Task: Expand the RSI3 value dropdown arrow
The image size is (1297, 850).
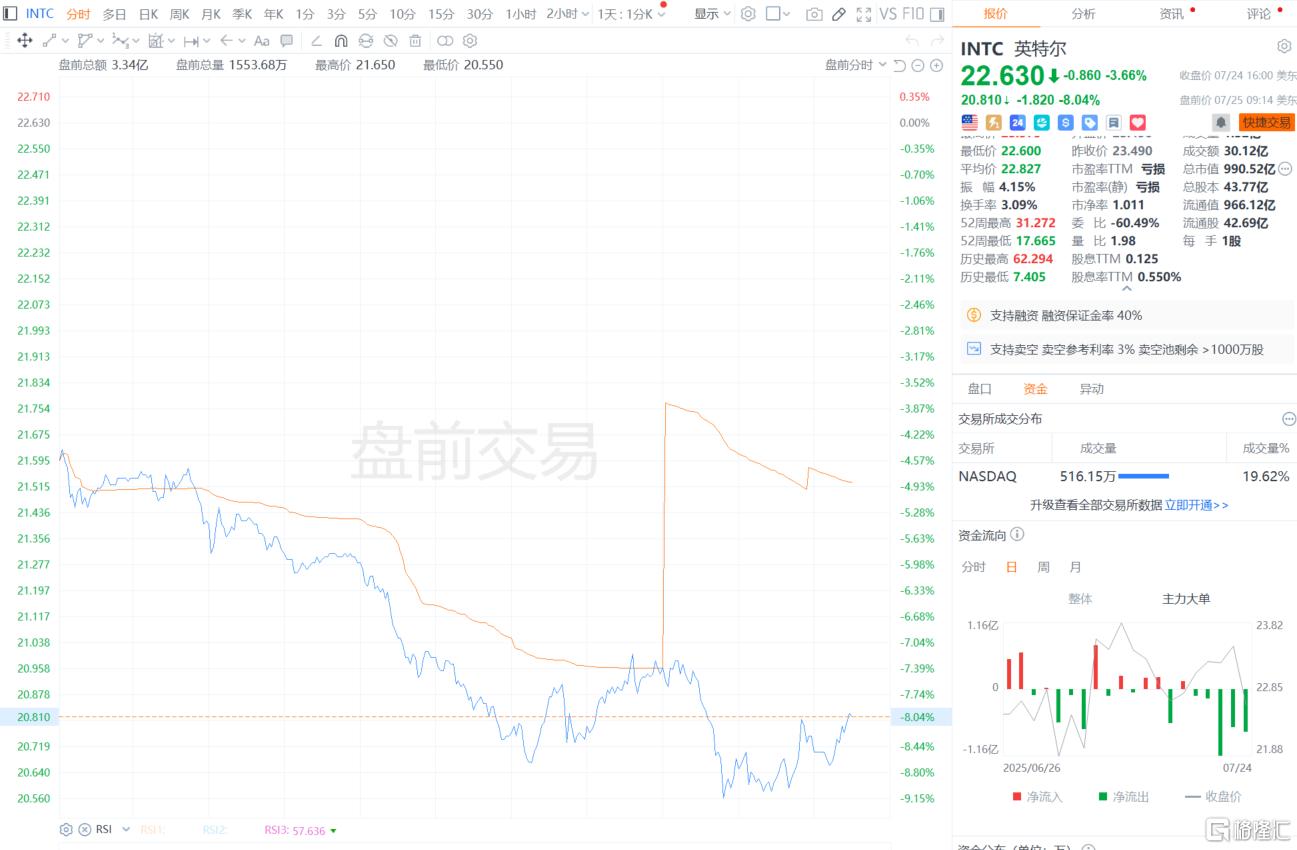Action: click(x=333, y=830)
